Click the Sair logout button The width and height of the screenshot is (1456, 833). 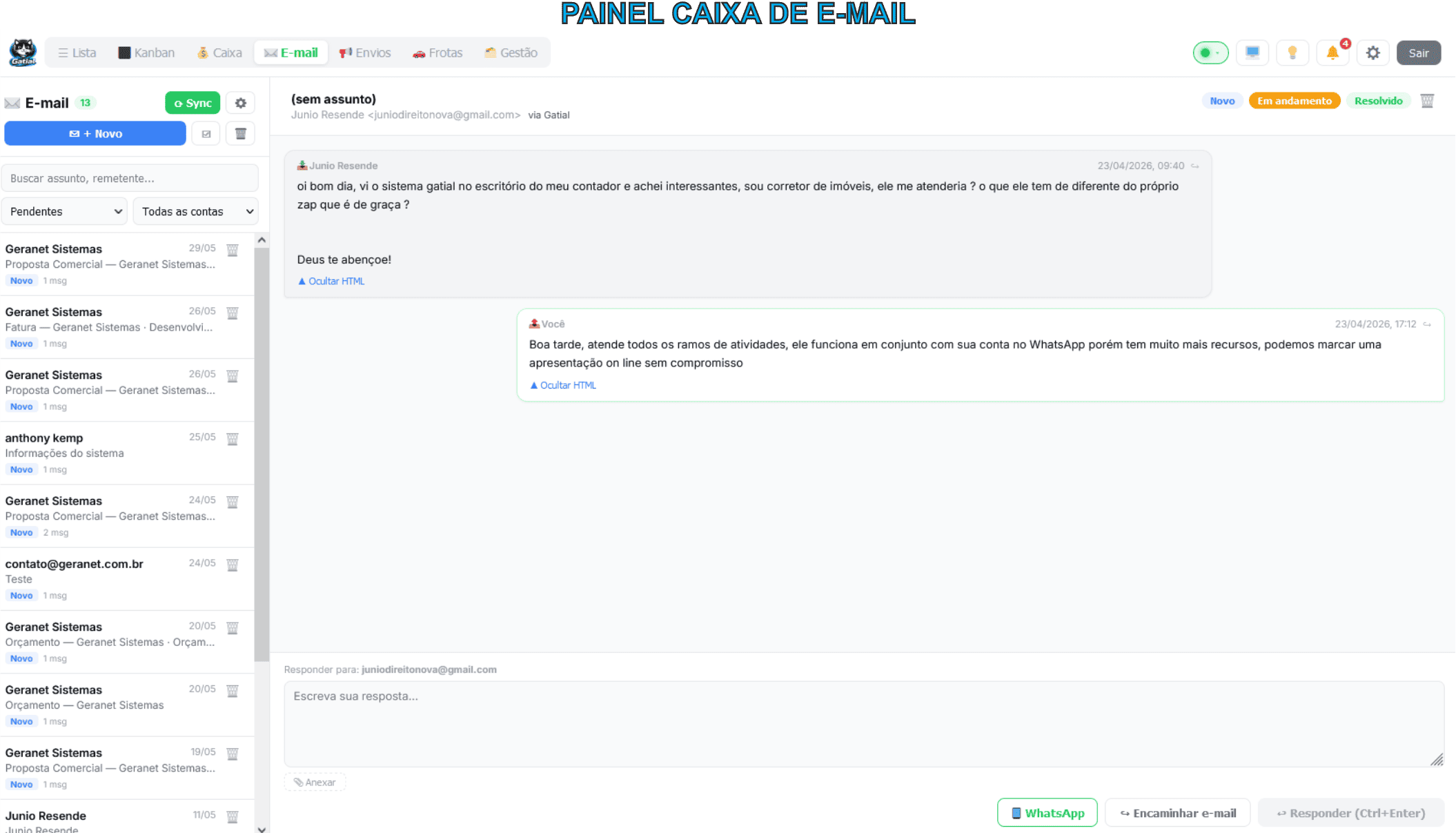point(1419,52)
